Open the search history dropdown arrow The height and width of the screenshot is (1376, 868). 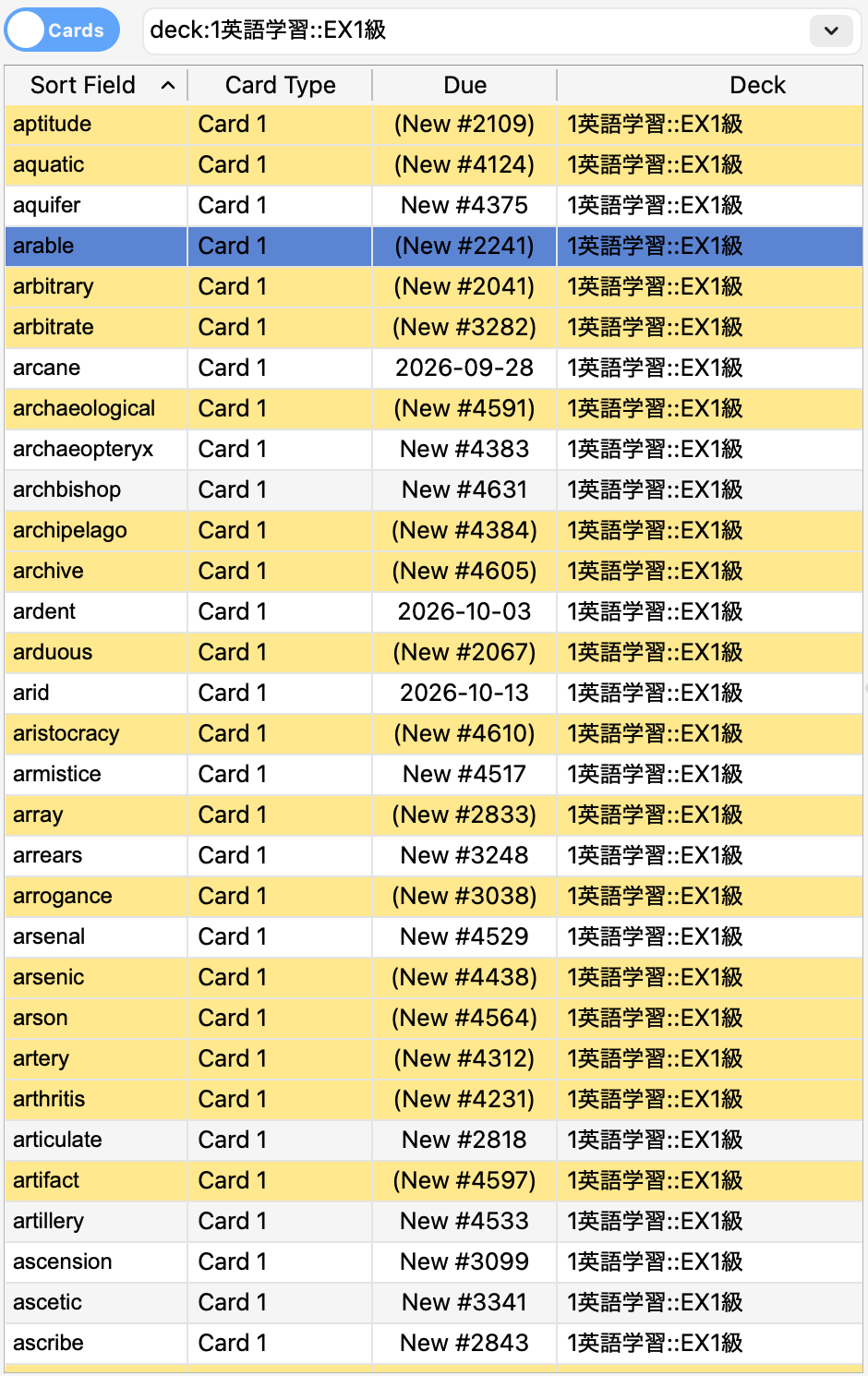831,30
